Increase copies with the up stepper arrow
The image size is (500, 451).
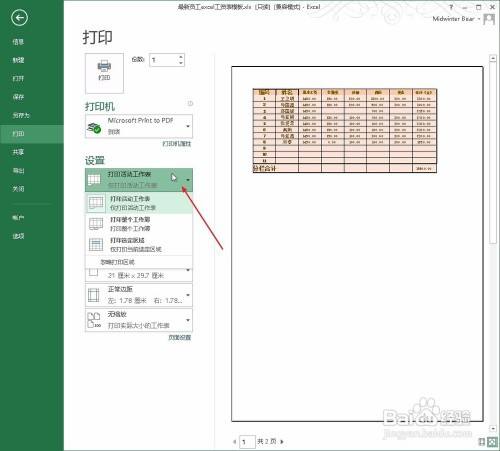(x=181, y=57)
